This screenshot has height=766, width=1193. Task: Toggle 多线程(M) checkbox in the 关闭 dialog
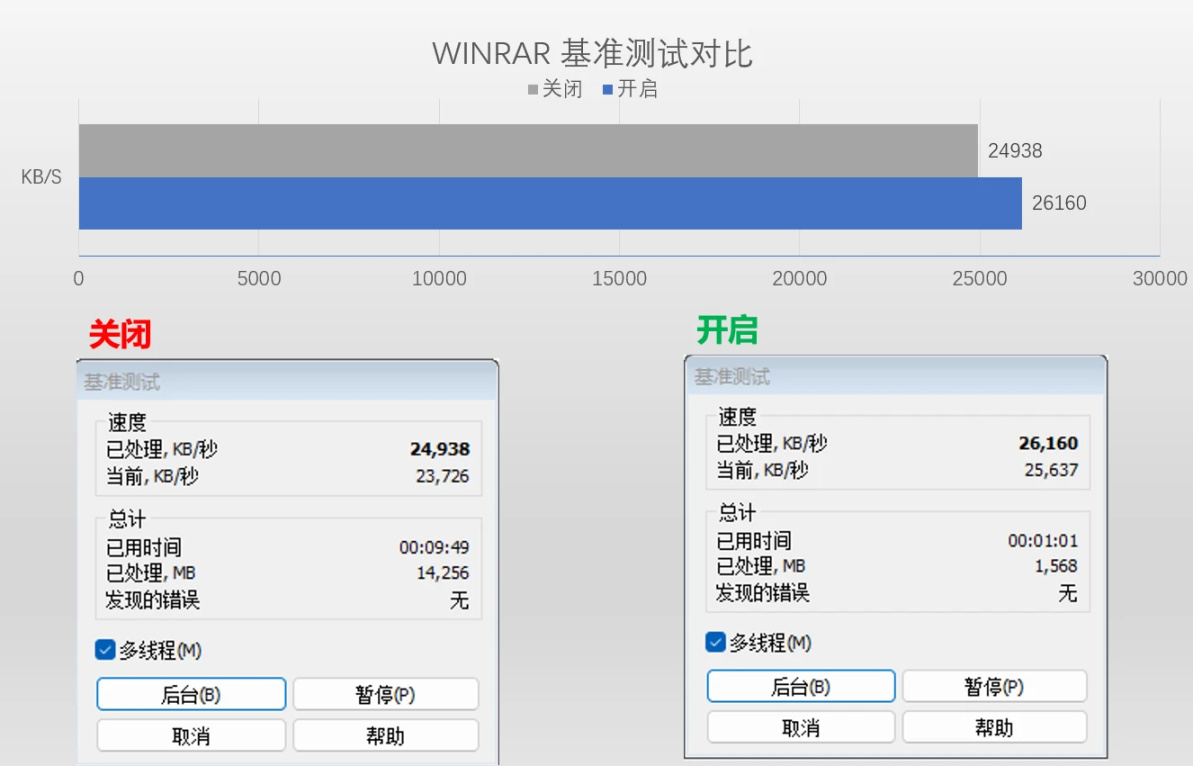pyautogui.click(x=105, y=650)
